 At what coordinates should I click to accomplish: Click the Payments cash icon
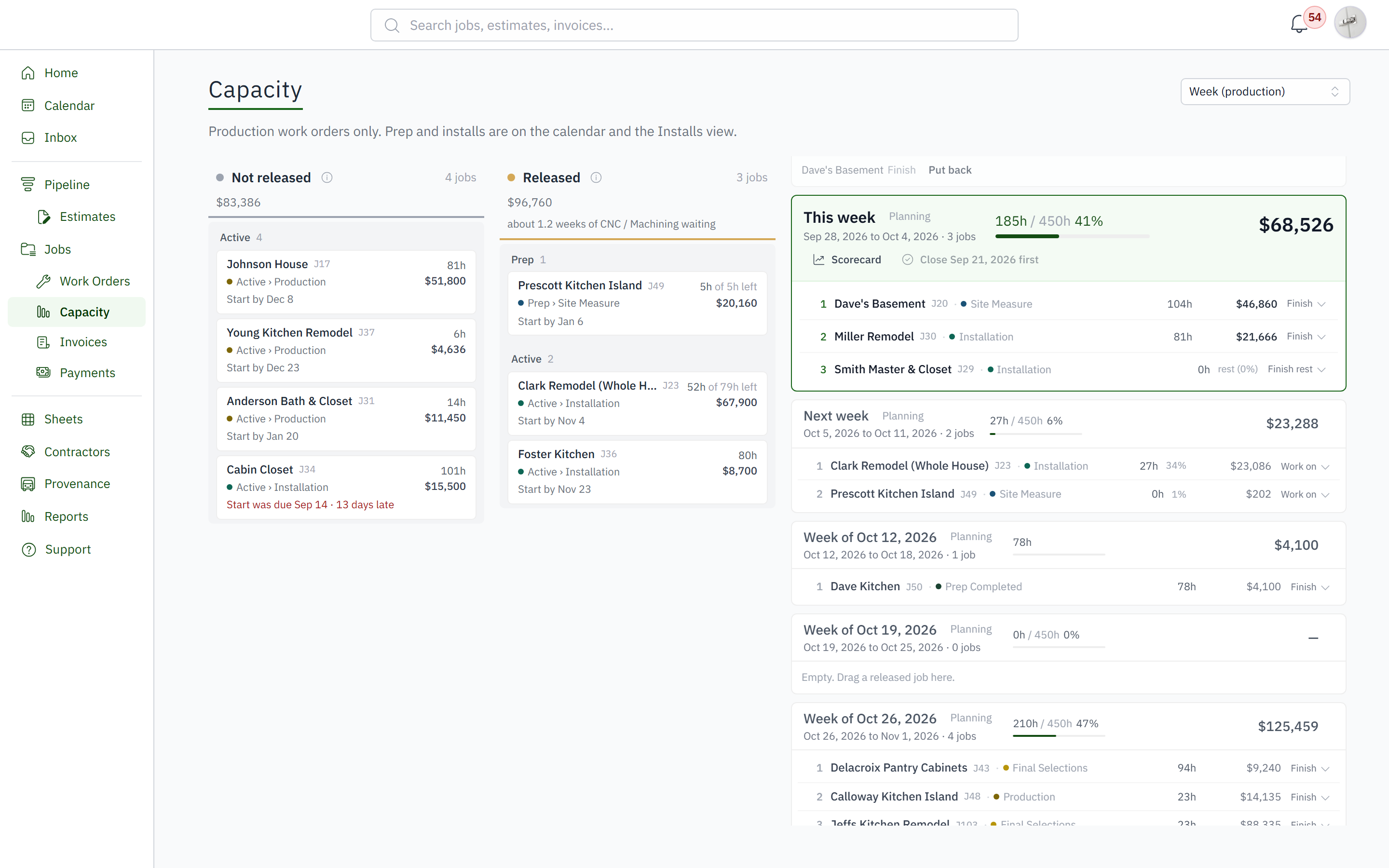tap(43, 373)
